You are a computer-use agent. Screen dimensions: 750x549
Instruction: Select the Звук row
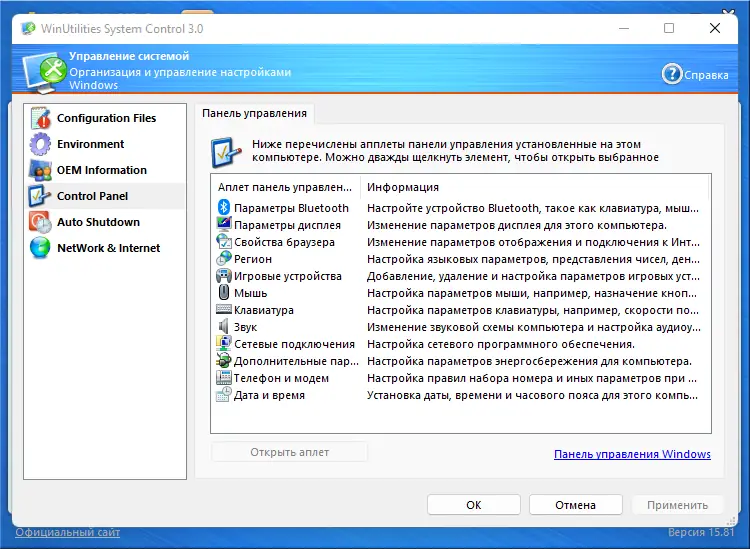460,327
